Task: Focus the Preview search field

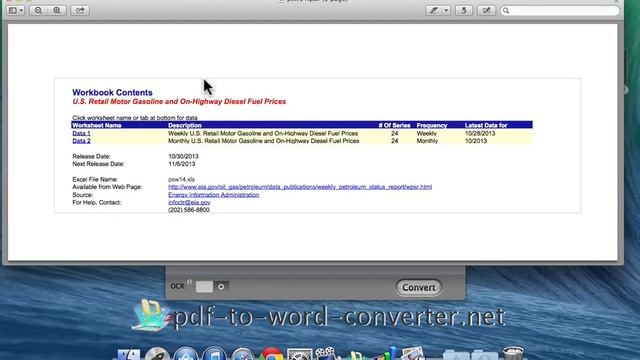Action: [560, 10]
